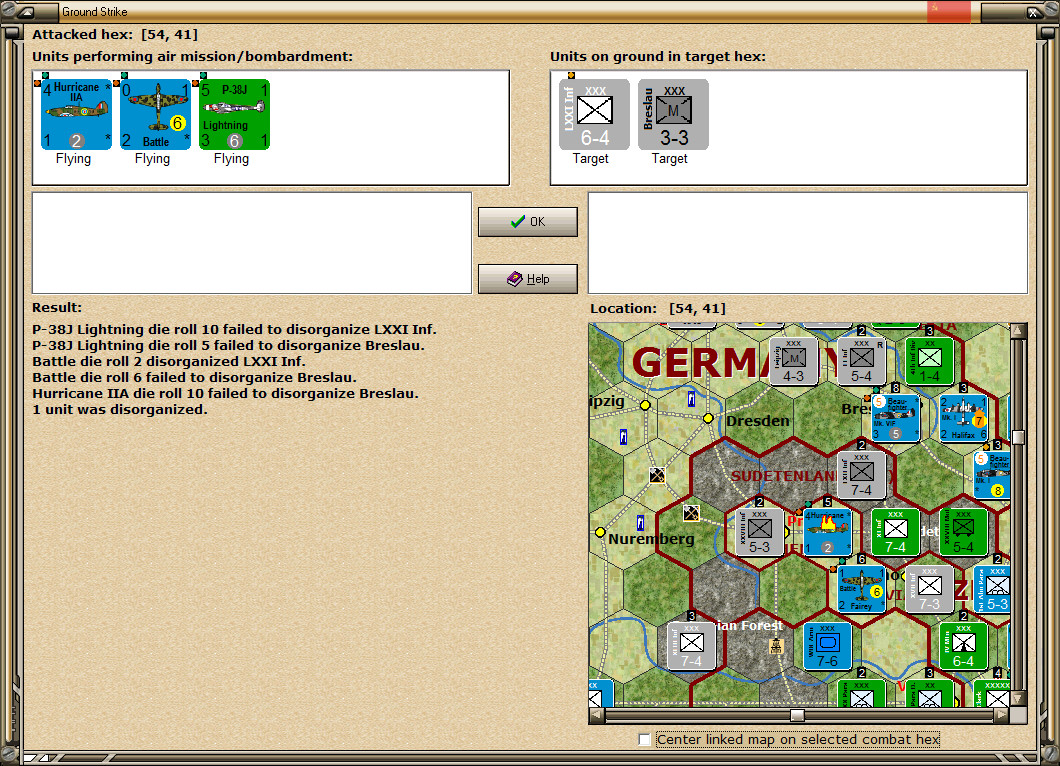Click the map horizontal scrollbar right arrow
The height and width of the screenshot is (766, 1060).
pos(1003,715)
